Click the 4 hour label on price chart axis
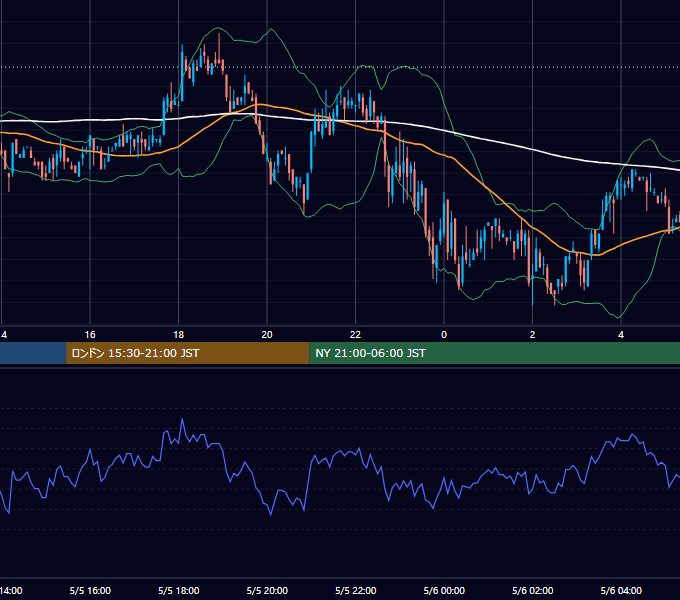680x600 pixels. (621, 335)
